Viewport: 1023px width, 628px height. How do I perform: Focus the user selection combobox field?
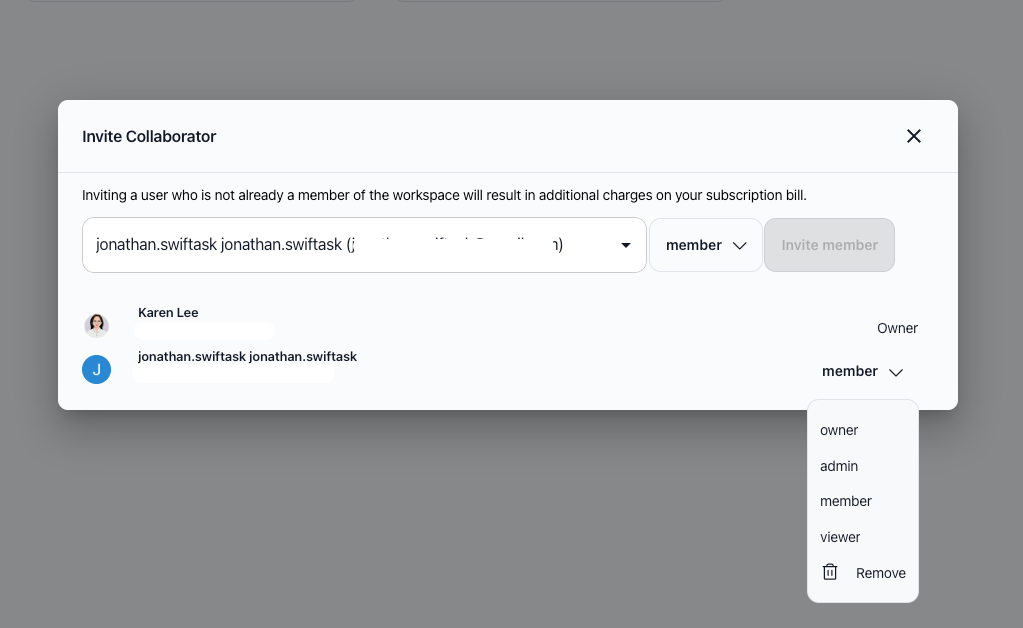coord(364,245)
